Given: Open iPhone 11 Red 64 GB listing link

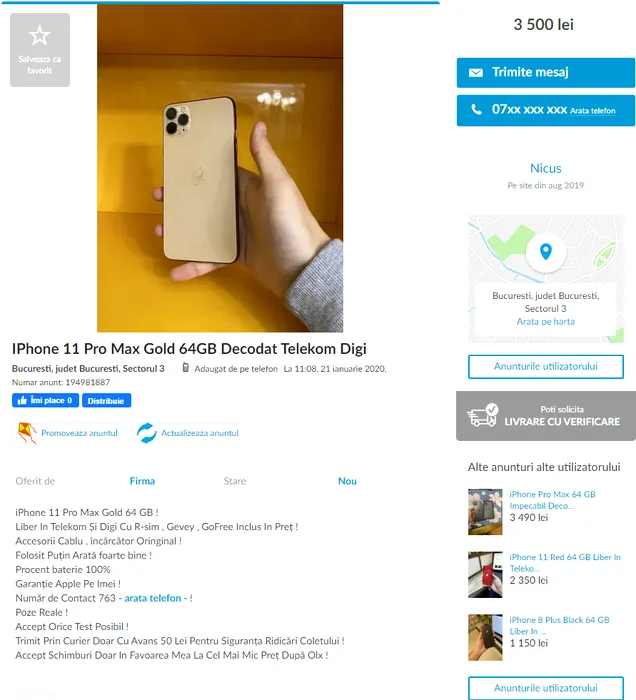Looking at the screenshot, I should click(x=565, y=562).
